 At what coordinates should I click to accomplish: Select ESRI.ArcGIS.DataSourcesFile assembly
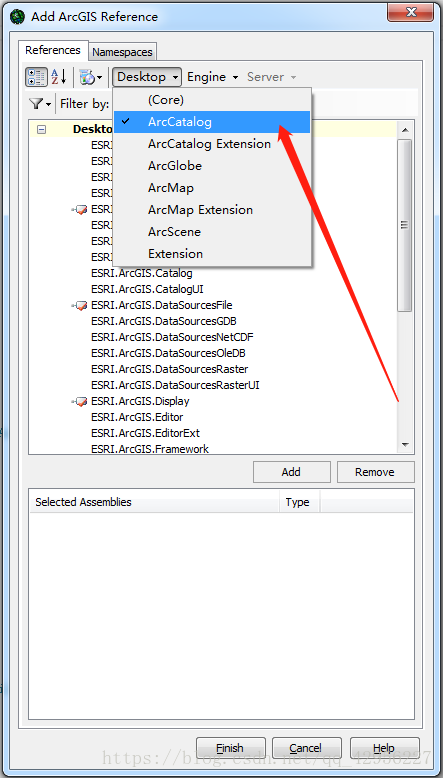pyautogui.click(x=162, y=305)
